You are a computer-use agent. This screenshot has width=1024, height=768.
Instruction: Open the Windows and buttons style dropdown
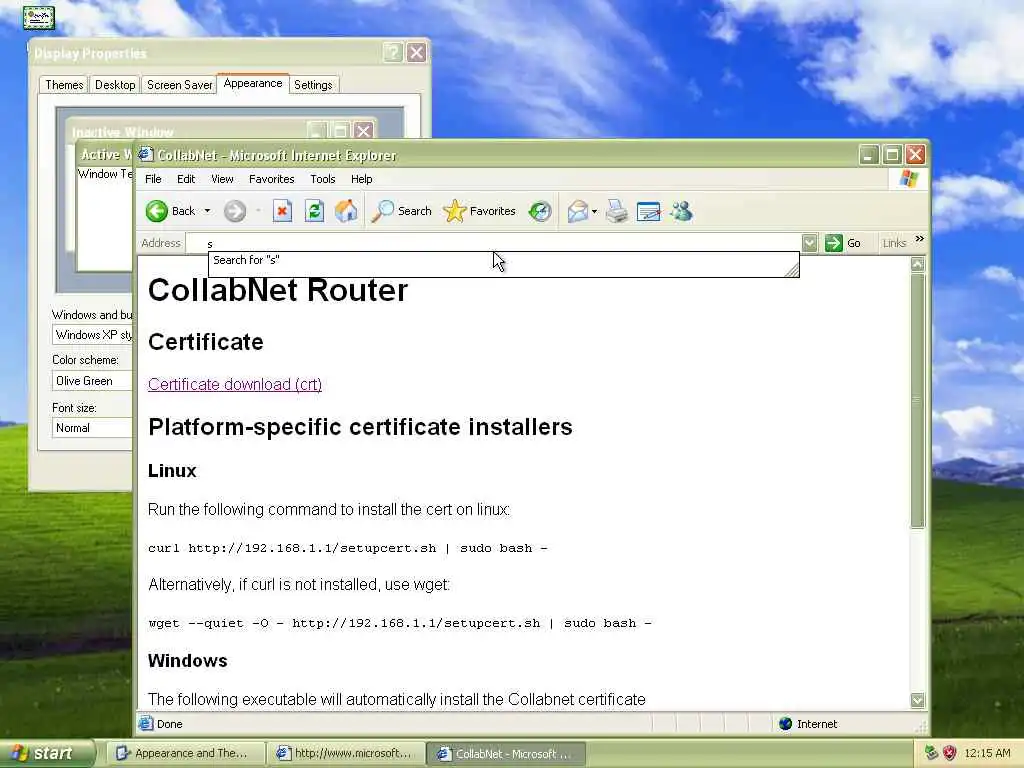click(x=92, y=334)
